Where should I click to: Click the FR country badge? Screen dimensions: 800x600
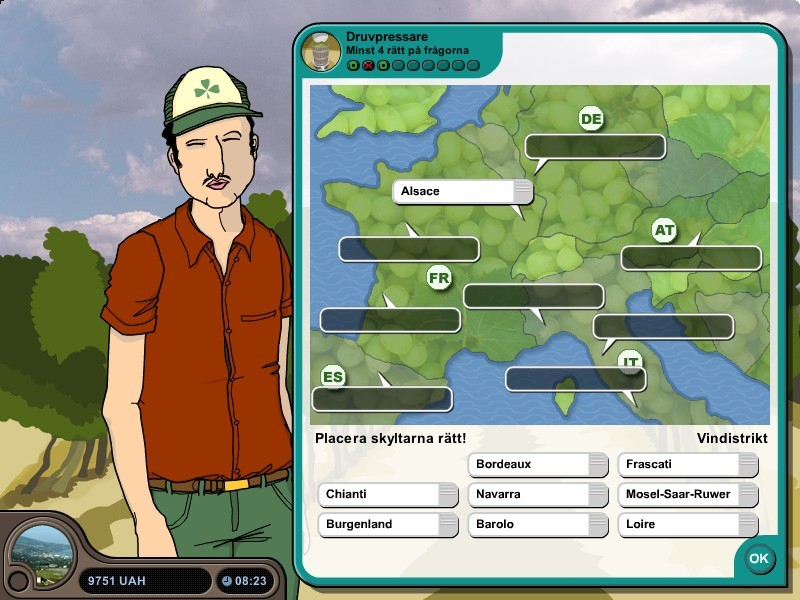(439, 278)
